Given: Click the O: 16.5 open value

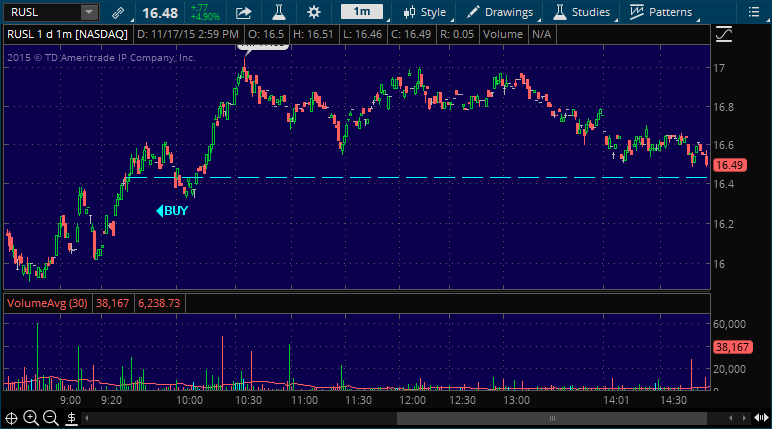Looking at the screenshot, I should (x=266, y=34).
